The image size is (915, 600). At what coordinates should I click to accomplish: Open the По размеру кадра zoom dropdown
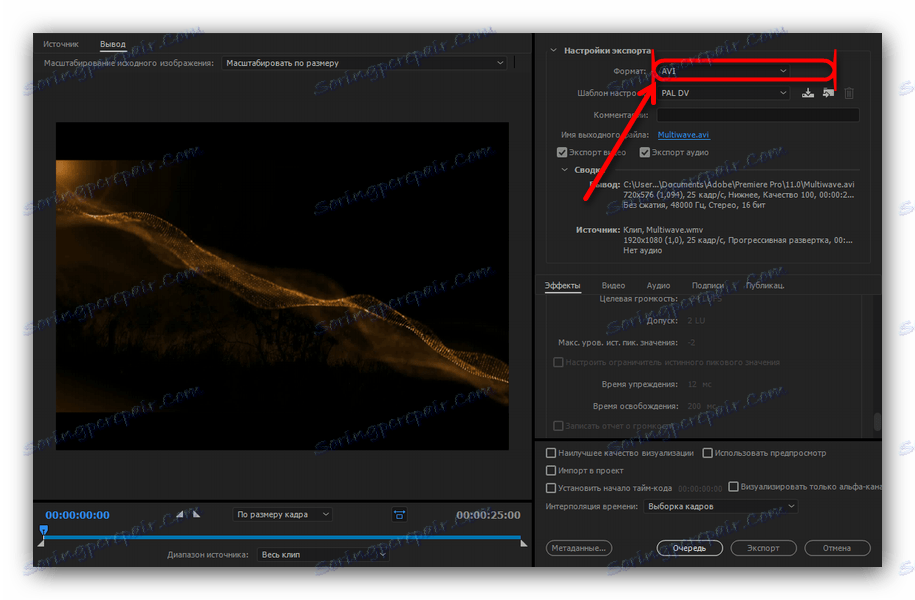click(282, 514)
